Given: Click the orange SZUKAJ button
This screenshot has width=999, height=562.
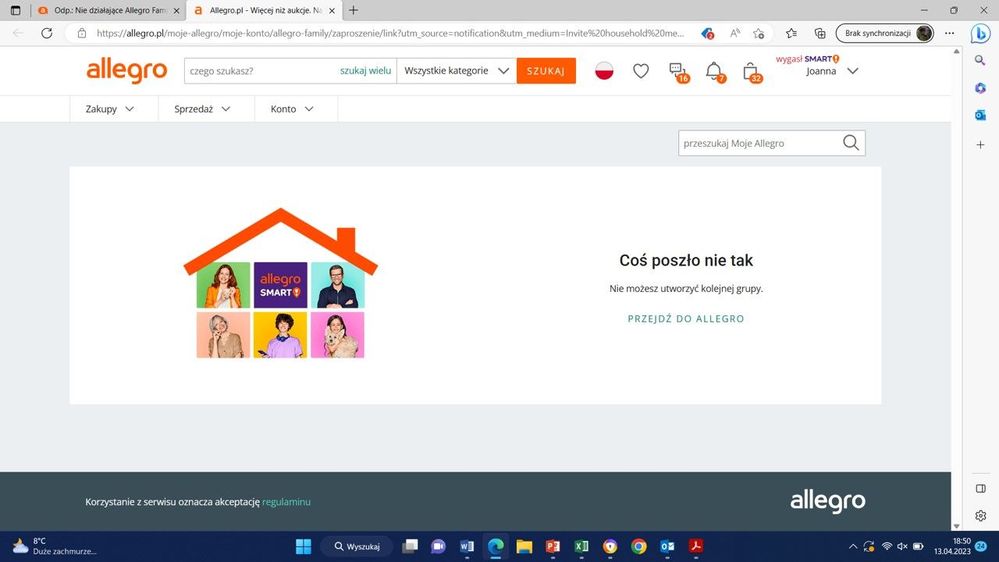Looking at the screenshot, I should tap(546, 71).
